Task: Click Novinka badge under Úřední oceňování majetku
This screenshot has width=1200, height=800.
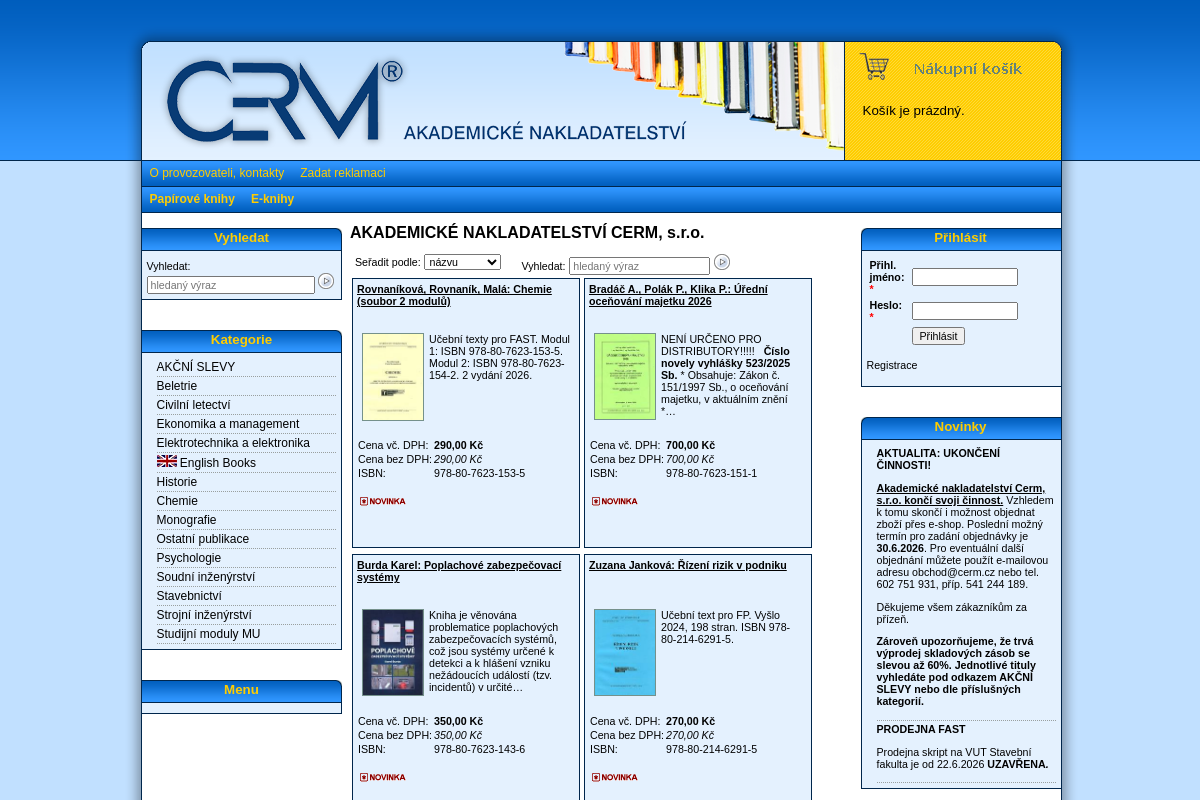Action: pos(615,501)
